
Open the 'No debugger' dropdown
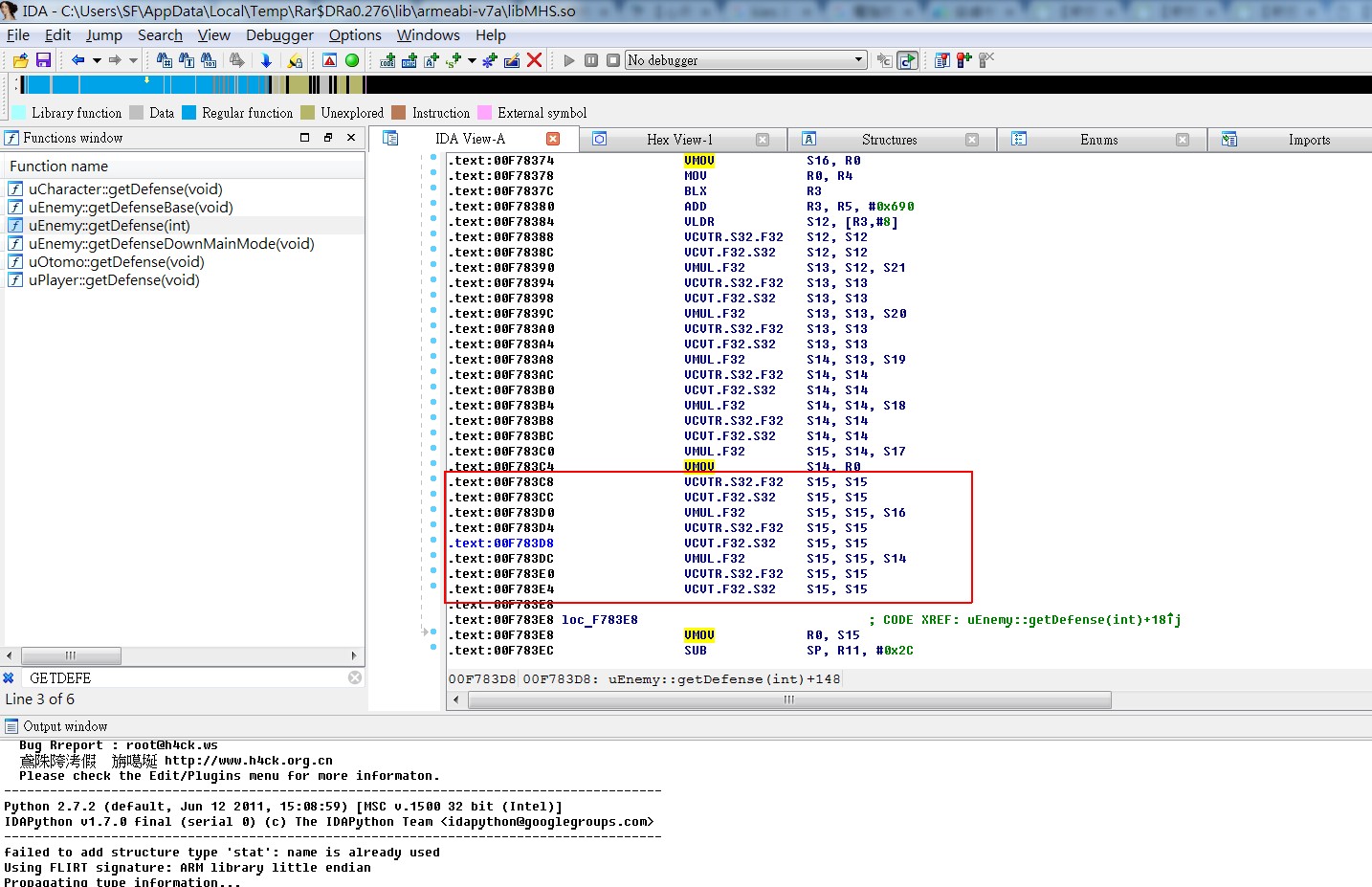pos(746,60)
